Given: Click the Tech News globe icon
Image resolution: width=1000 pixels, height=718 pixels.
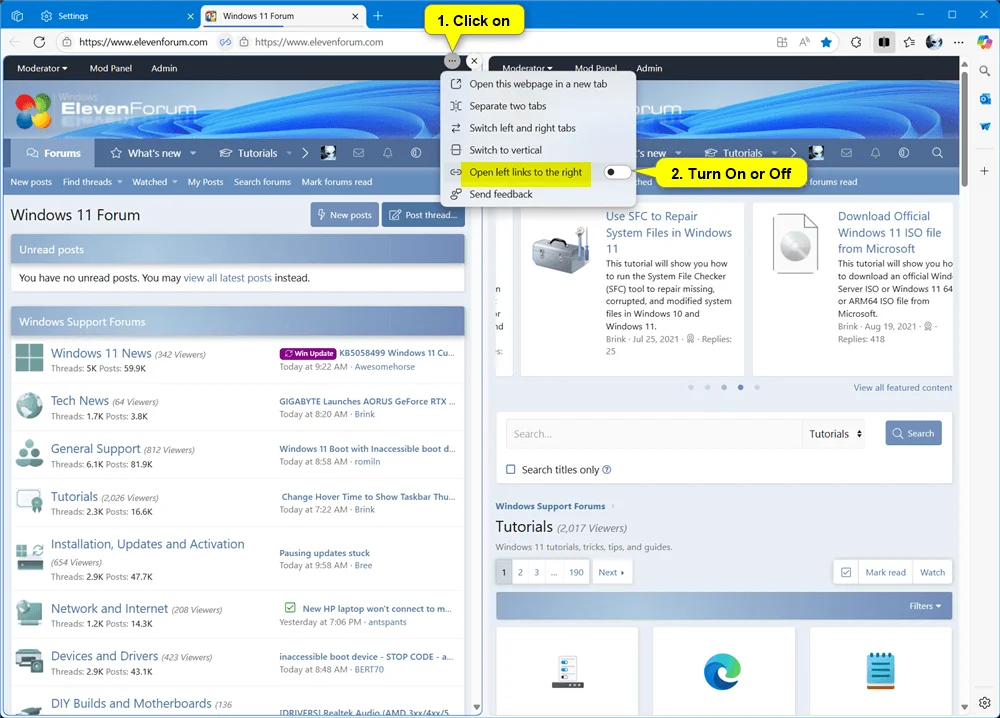Looking at the screenshot, I should click(29, 406).
